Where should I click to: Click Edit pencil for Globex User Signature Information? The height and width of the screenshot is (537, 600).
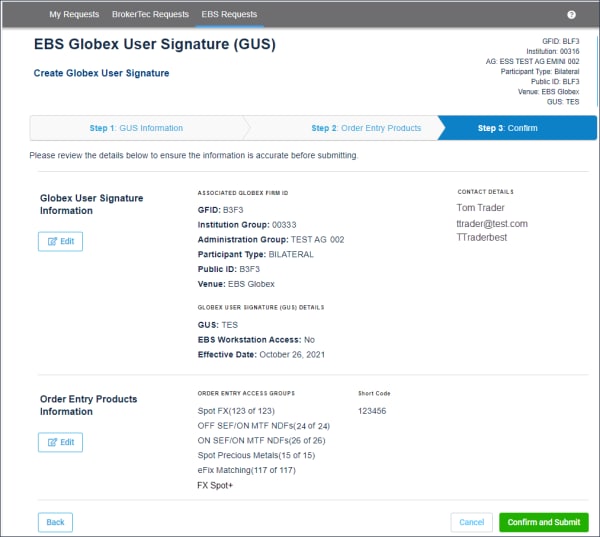click(x=60, y=242)
